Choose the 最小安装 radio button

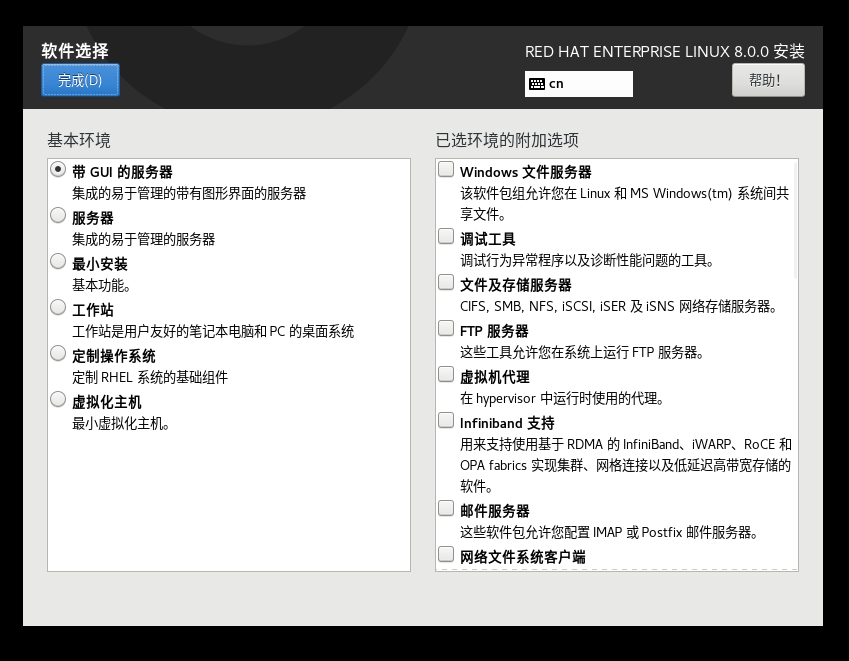58,262
